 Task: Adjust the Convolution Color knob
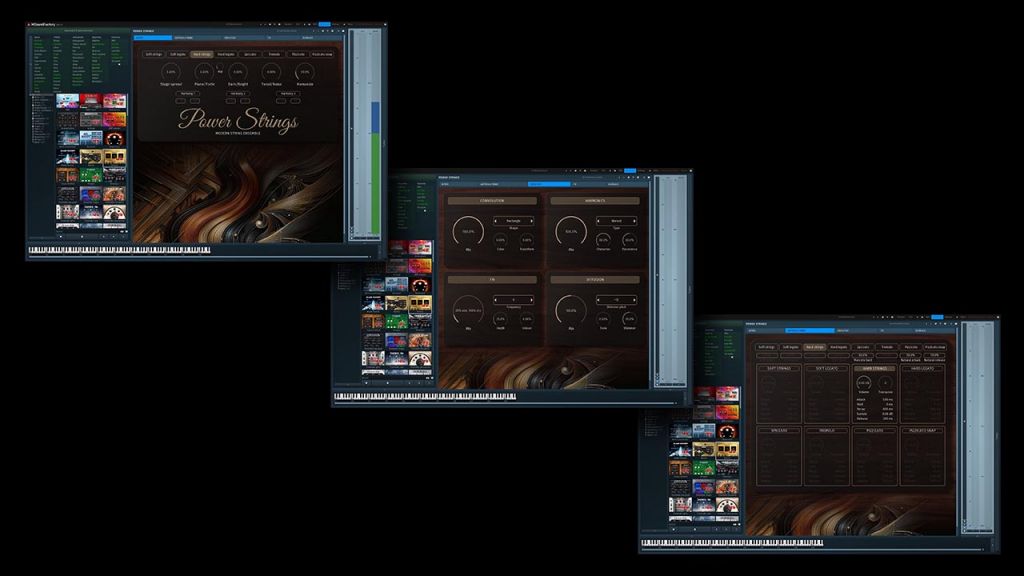(500, 240)
